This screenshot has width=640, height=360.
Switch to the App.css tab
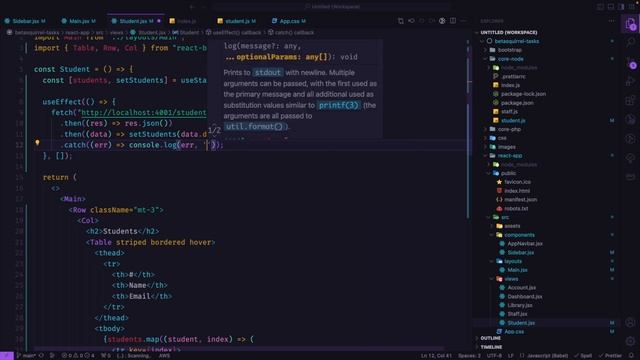point(289,21)
